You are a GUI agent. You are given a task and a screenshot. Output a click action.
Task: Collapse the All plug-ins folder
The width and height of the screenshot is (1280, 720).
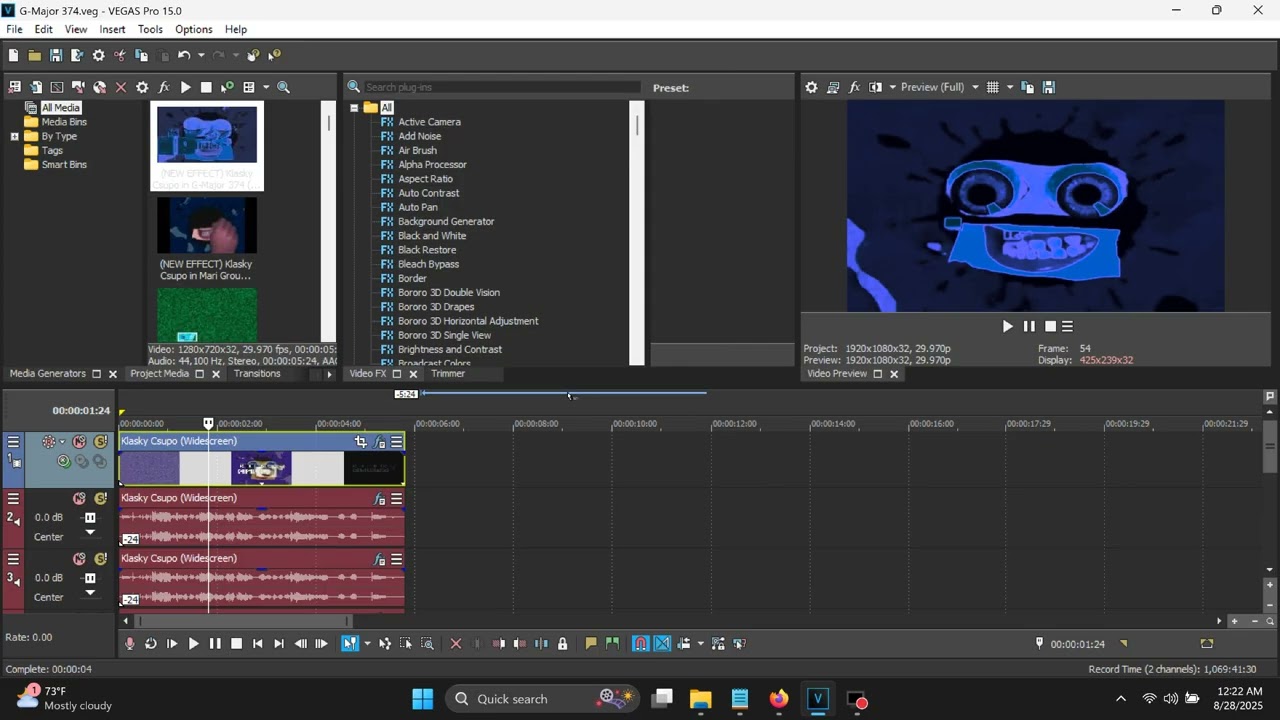[354, 108]
